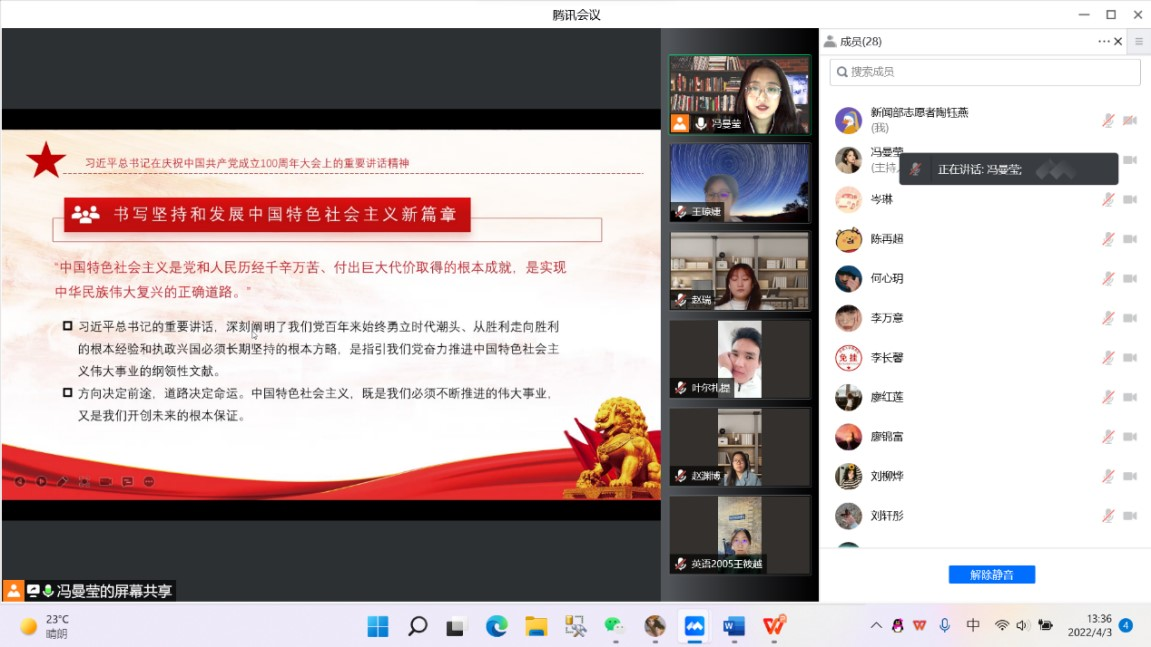Click the previous slide arrow on slideshow toolbar
The image size is (1151, 647).
19,481
